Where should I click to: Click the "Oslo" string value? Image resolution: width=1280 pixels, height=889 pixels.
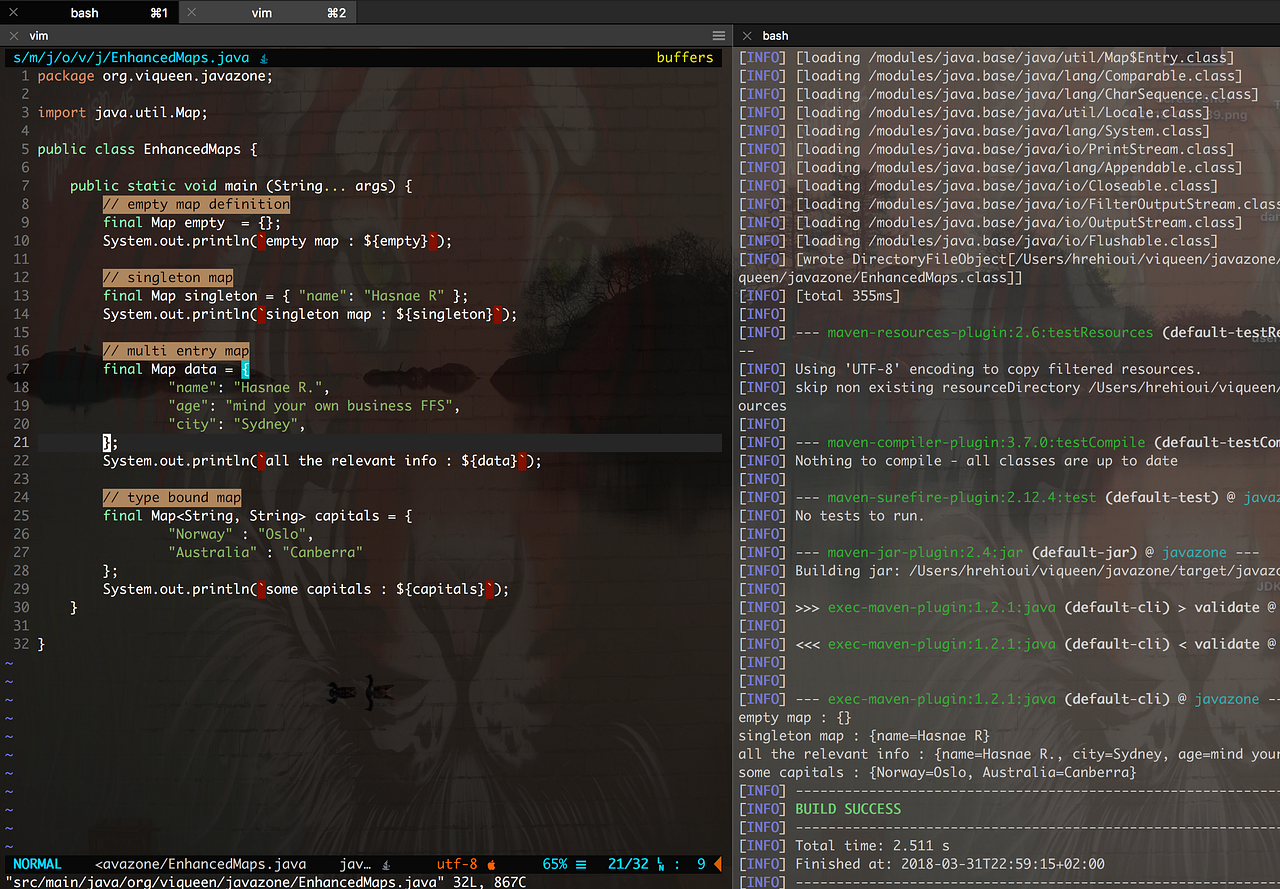282,534
